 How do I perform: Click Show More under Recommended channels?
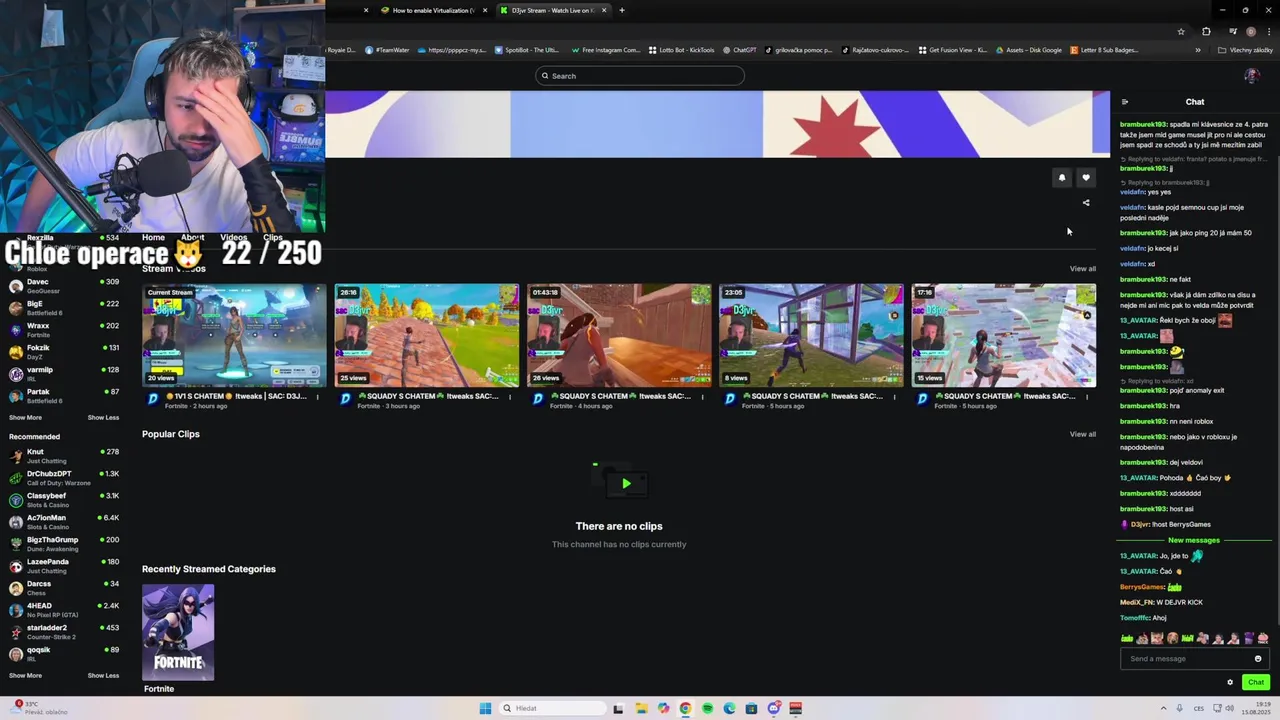coord(25,675)
